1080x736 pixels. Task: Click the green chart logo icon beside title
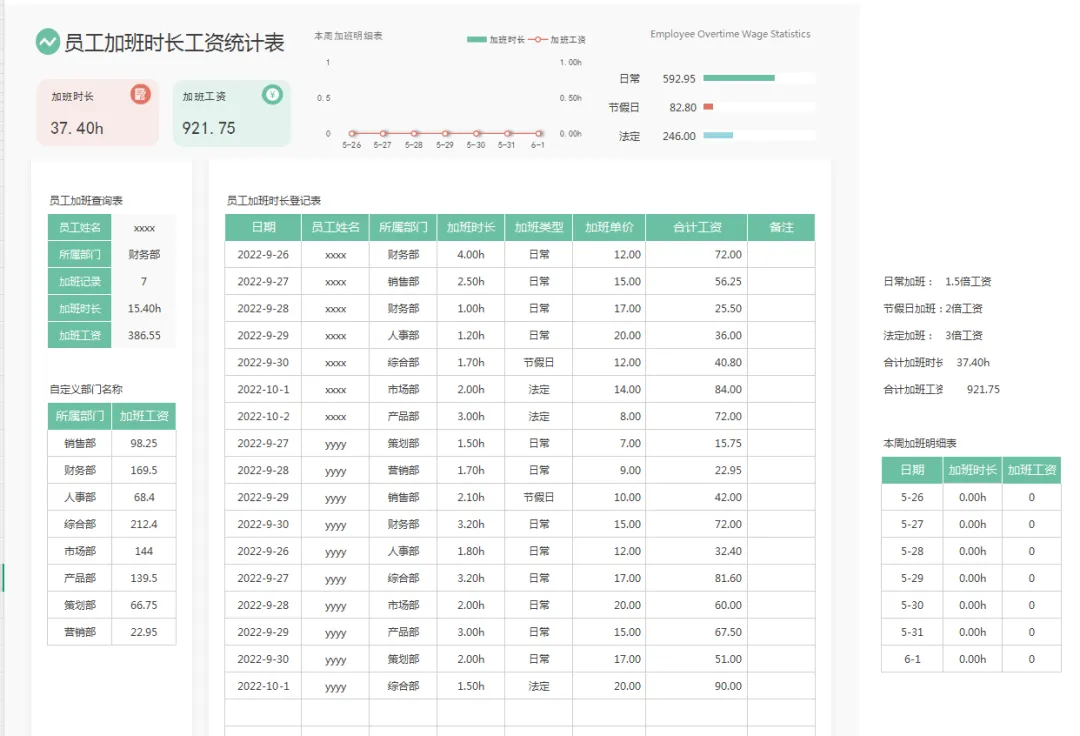(x=48, y=42)
